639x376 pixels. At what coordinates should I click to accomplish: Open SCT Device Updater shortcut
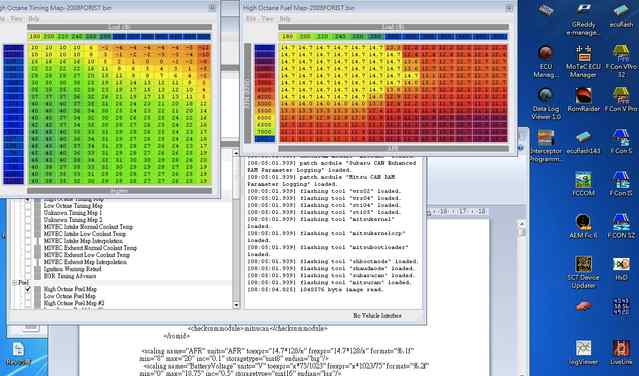tap(583, 272)
